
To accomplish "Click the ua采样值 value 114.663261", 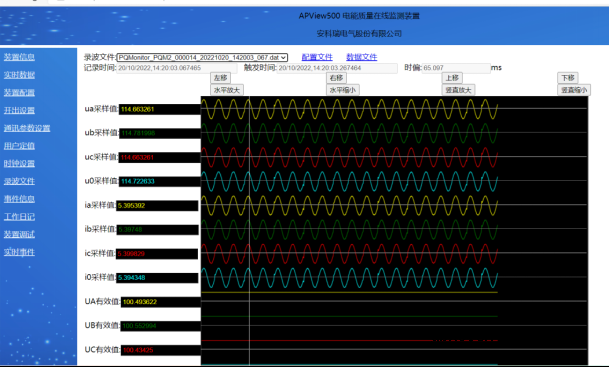I will coord(160,110).
